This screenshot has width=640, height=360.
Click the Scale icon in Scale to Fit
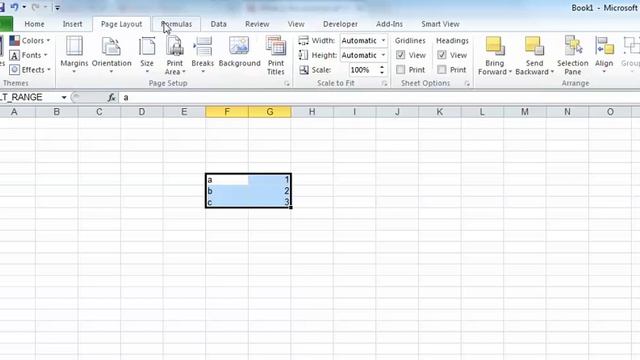[x=304, y=70]
